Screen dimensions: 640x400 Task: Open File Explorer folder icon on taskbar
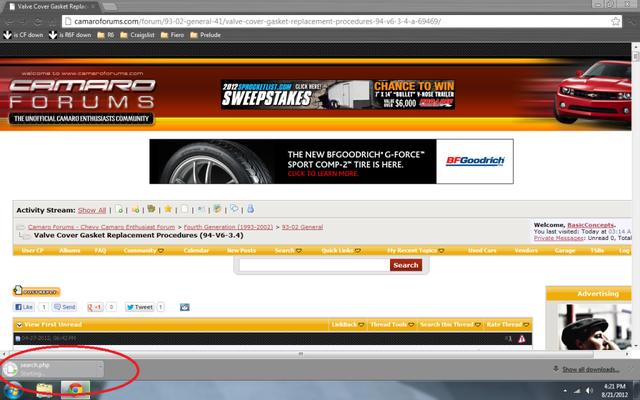tap(45, 388)
